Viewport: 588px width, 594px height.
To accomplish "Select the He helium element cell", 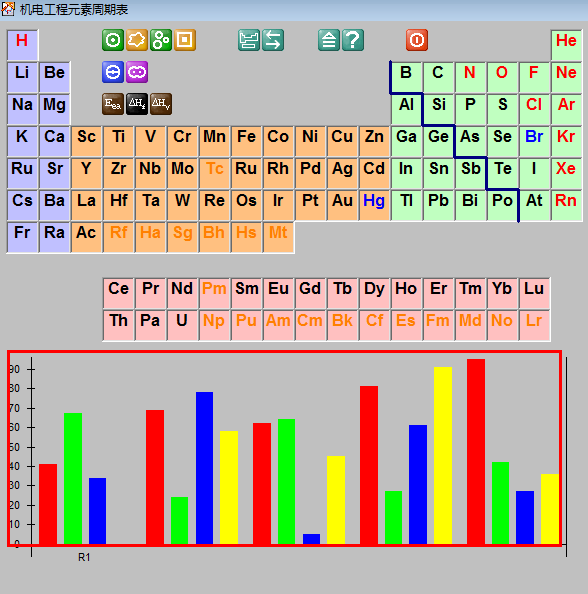I will (x=566, y=45).
